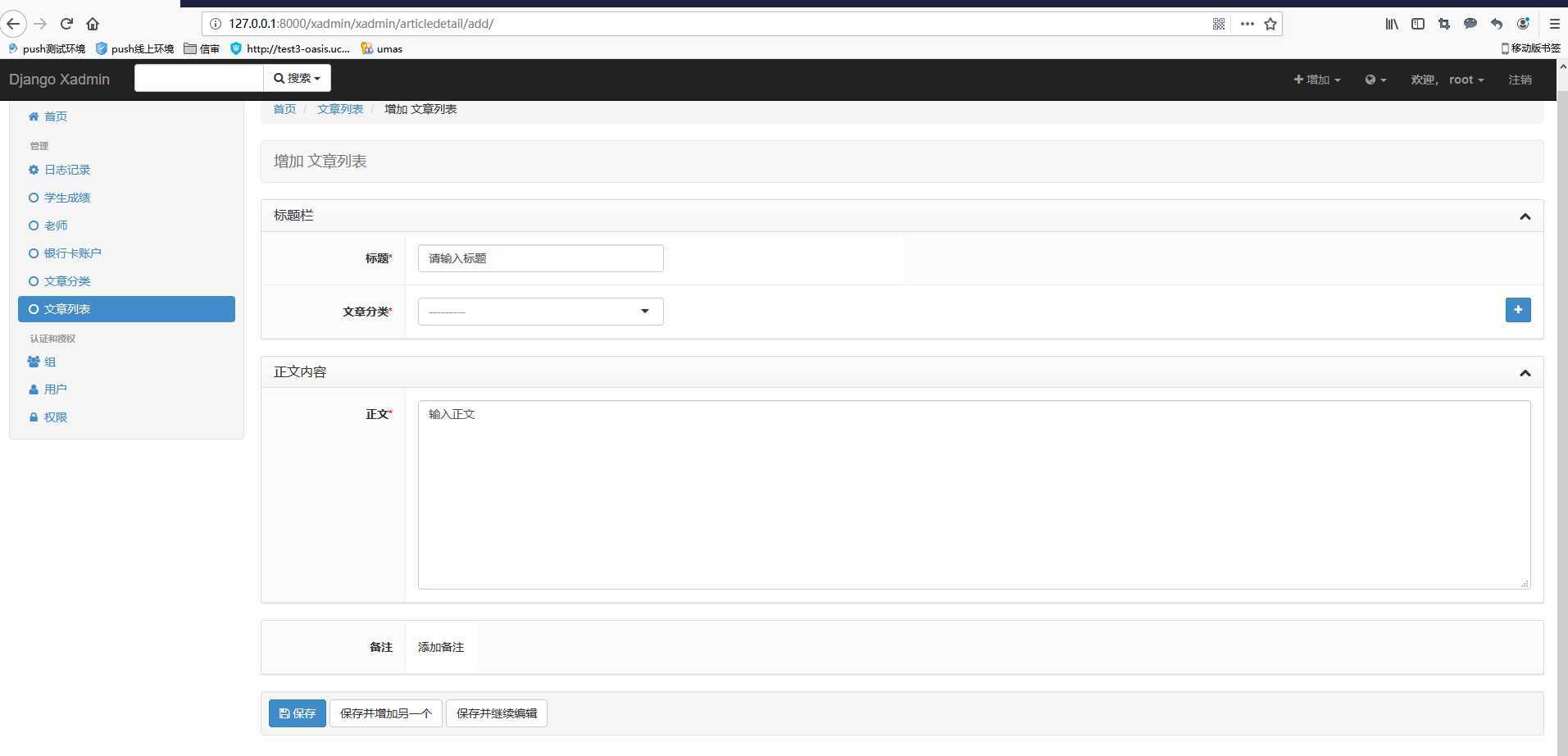Open the 搜索 search dropdown button
1568x756 pixels.
click(297, 78)
